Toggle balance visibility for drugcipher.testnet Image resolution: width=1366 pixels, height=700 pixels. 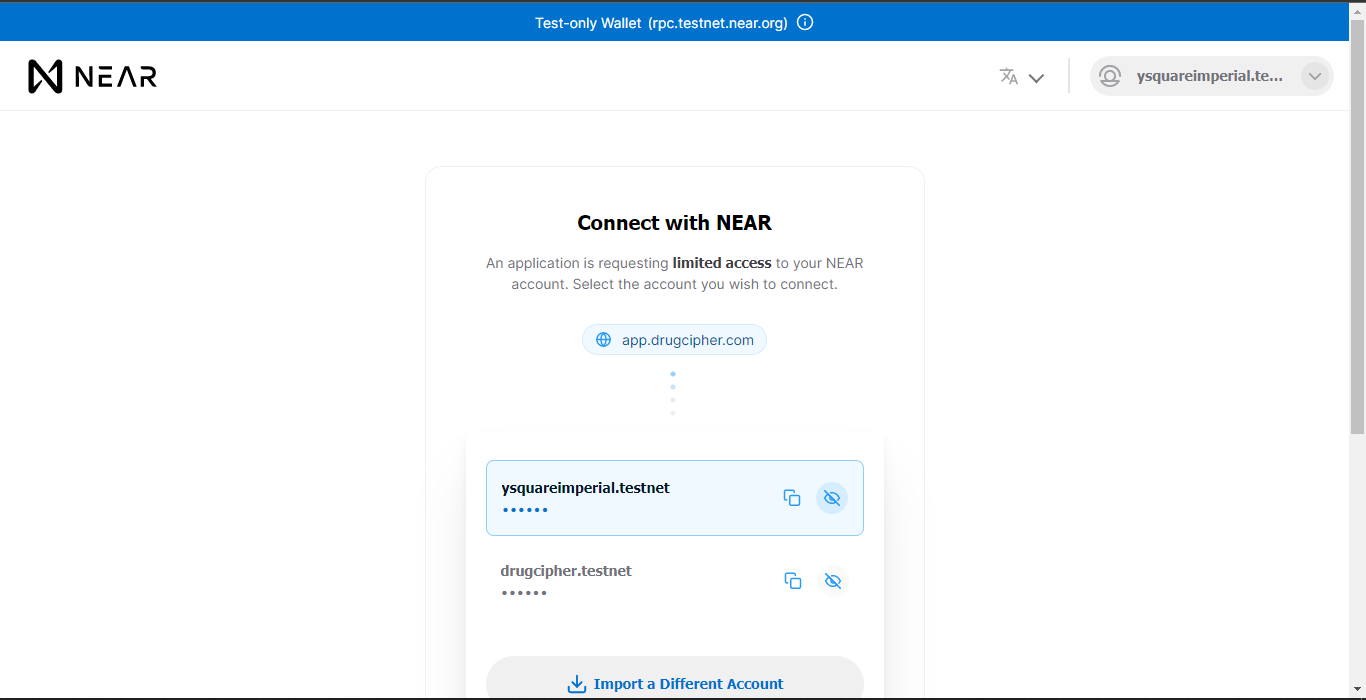pos(833,581)
